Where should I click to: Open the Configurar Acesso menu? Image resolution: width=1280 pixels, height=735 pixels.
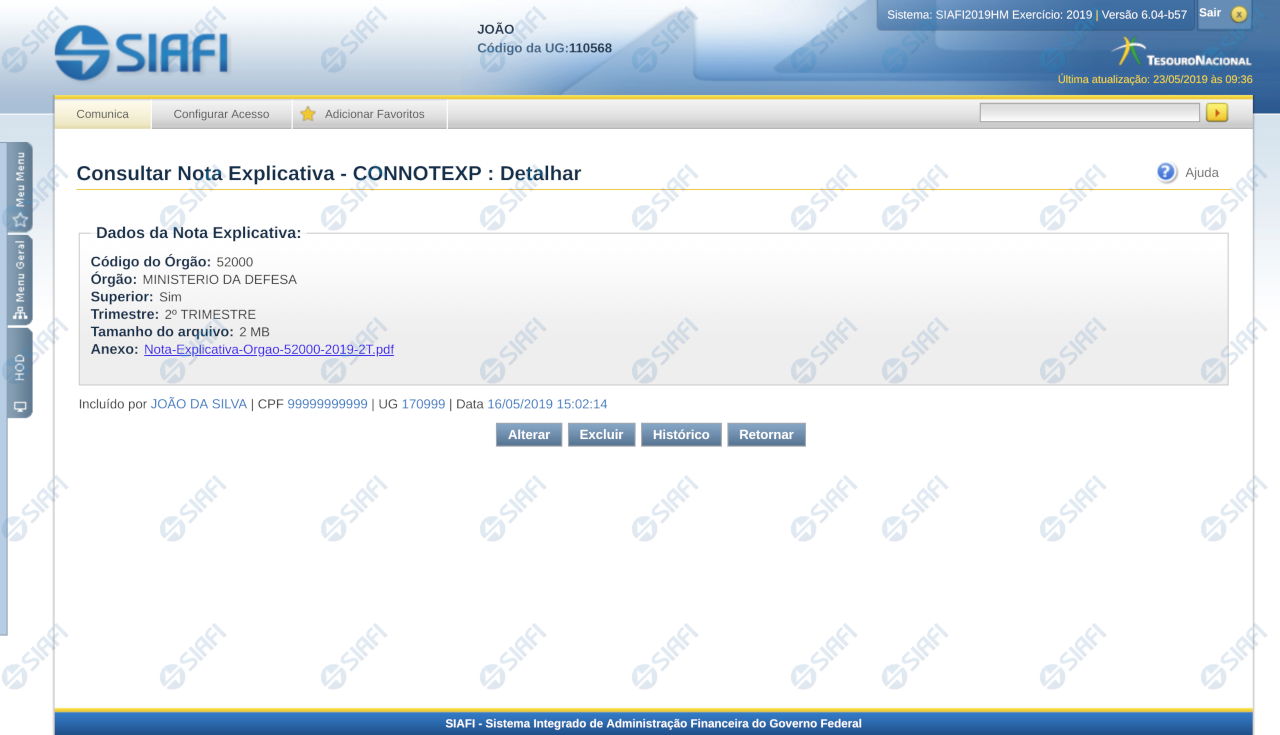[221, 114]
